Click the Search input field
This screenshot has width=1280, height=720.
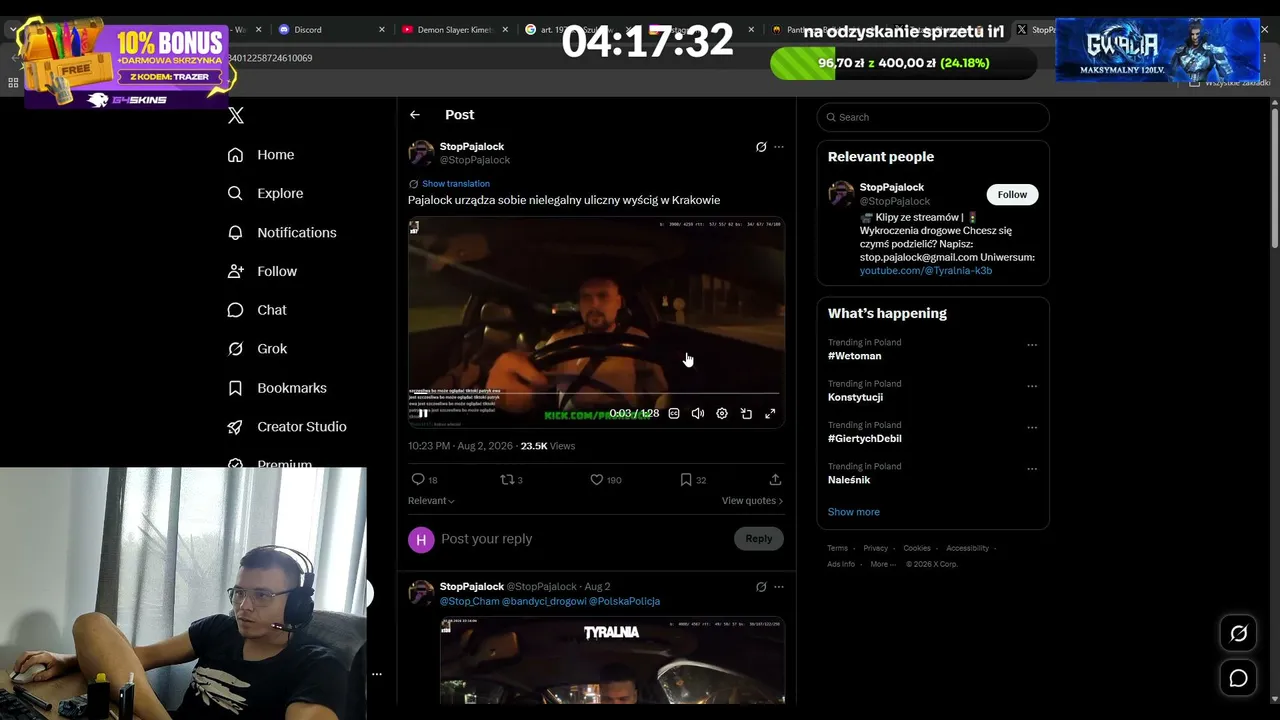pos(933,117)
